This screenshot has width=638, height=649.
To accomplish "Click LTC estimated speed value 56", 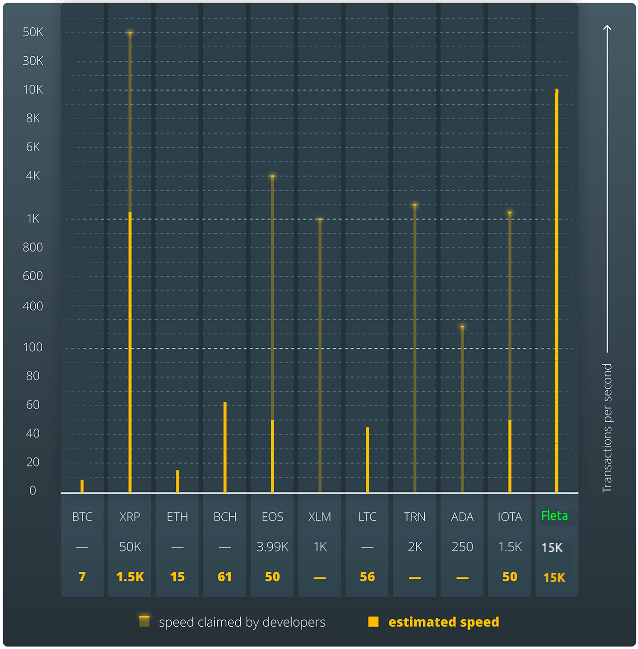I will point(367,577).
